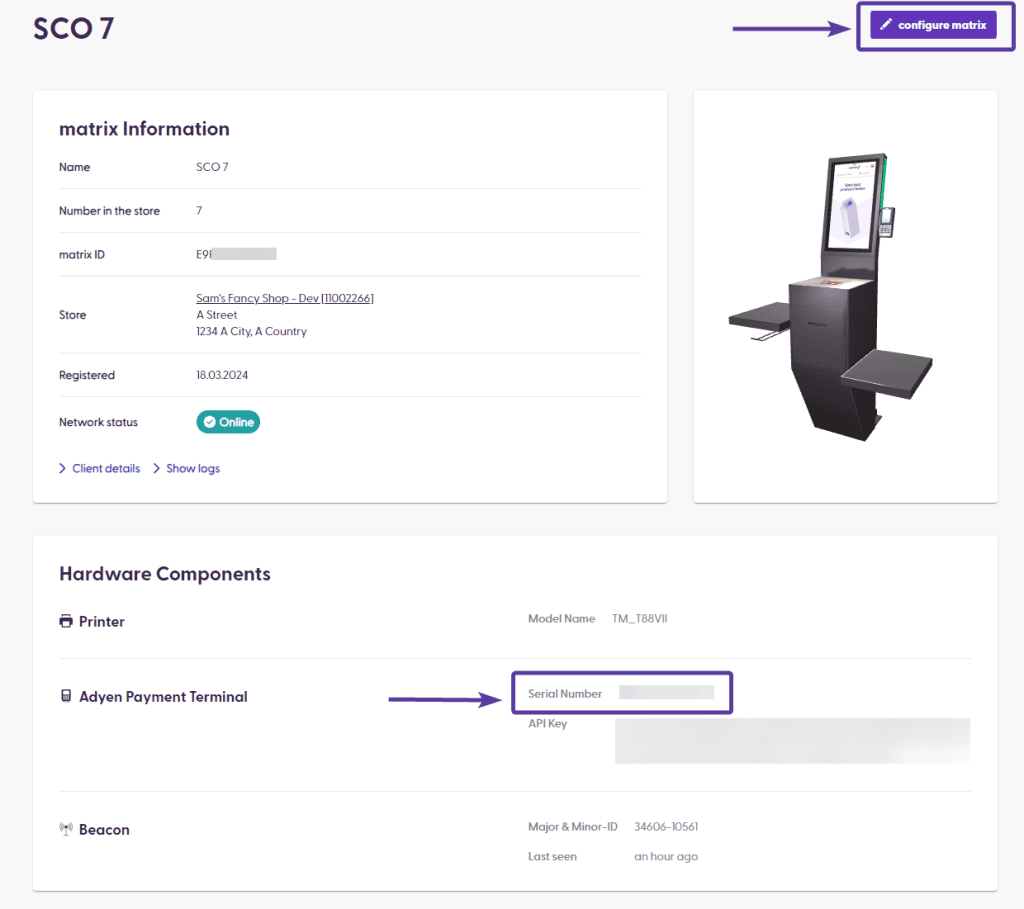
Task: Click the beacon ID 34606-10561
Action: pyautogui.click(x=666, y=827)
